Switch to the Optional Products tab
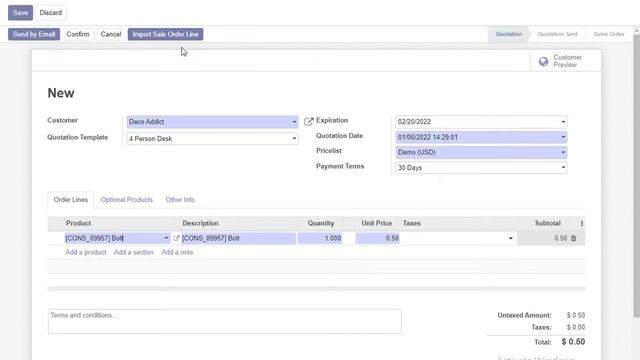Image resolution: width=640 pixels, height=360 pixels. click(x=127, y=200)
